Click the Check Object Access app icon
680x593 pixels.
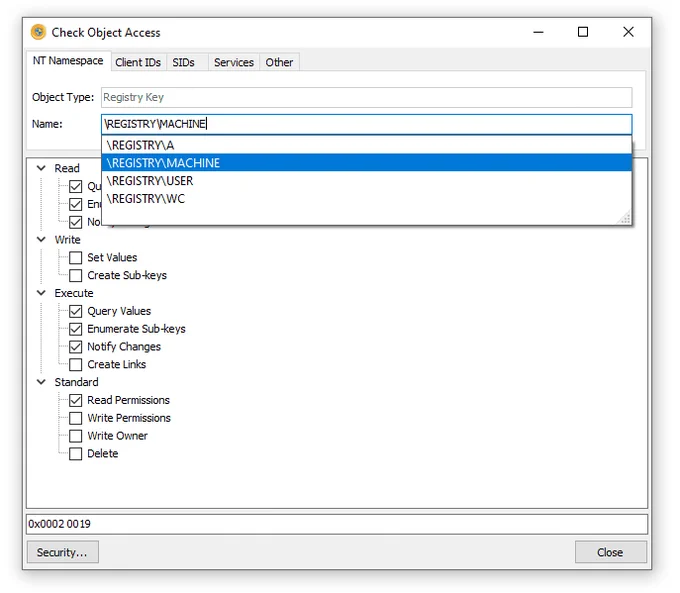click(39, 32)
